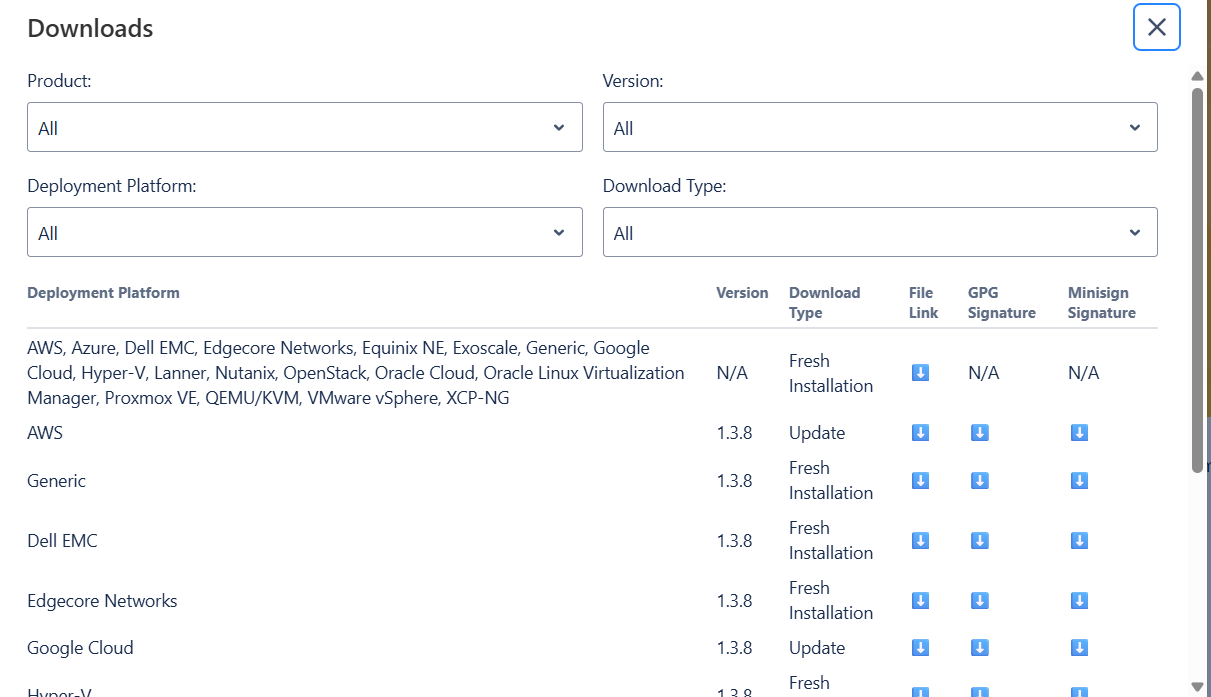Expand the Deployment Platform filter
This screenshot has width=1211, height=697.
[x=304, y=231]
